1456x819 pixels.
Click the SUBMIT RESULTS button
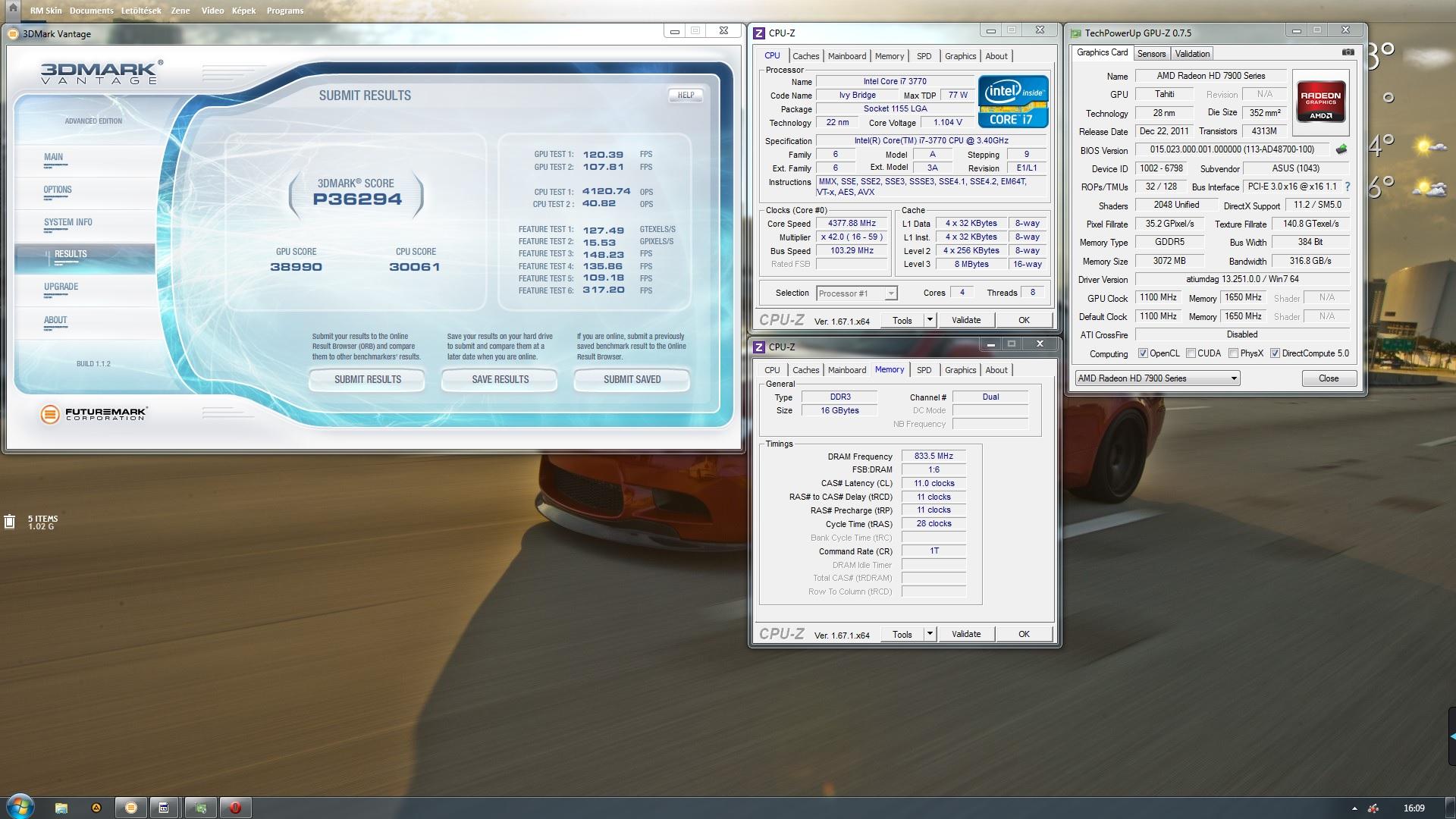click(x=367, y=379)
